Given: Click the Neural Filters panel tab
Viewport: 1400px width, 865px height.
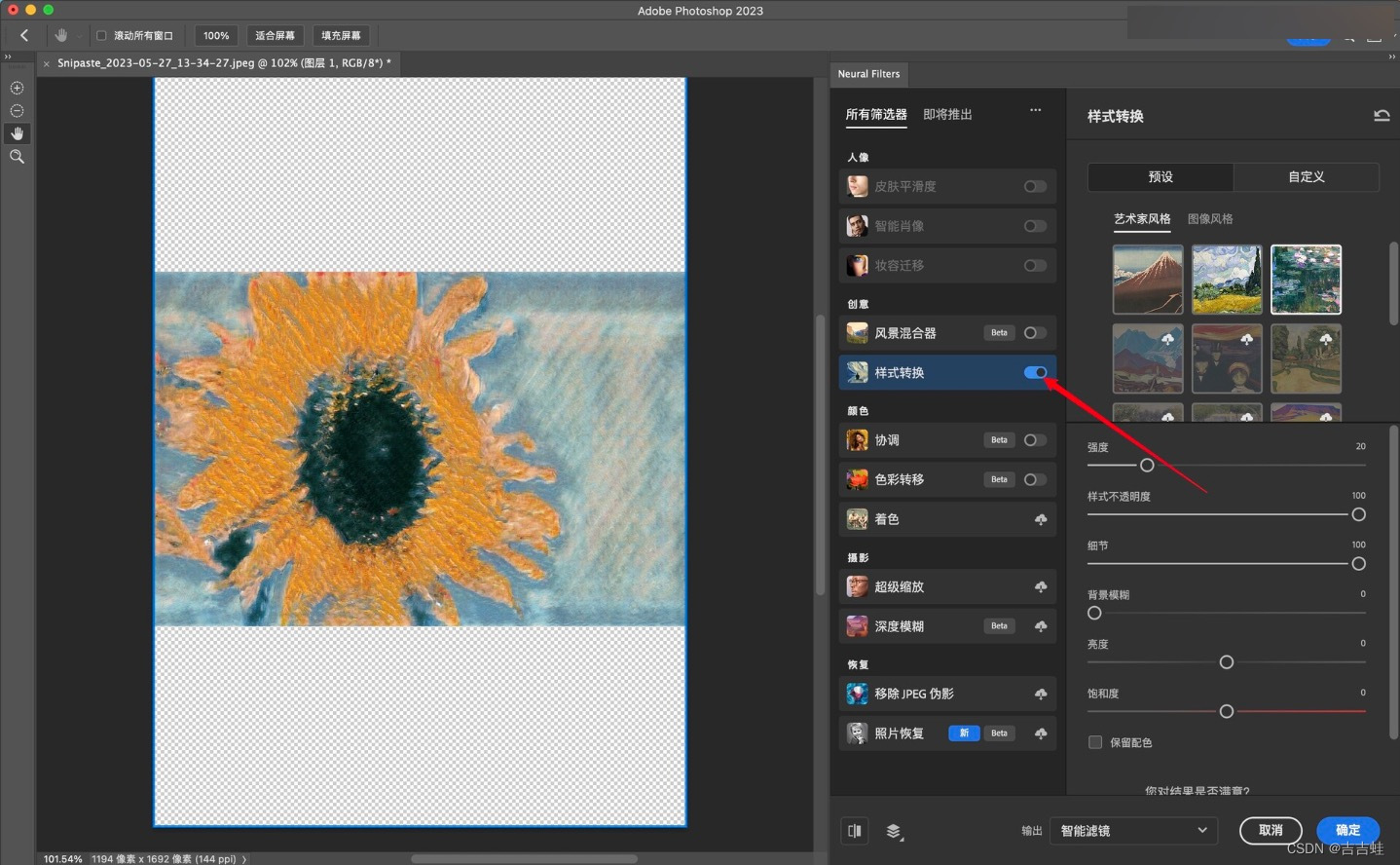Looking at the screenshot, I should click(868, 74).
